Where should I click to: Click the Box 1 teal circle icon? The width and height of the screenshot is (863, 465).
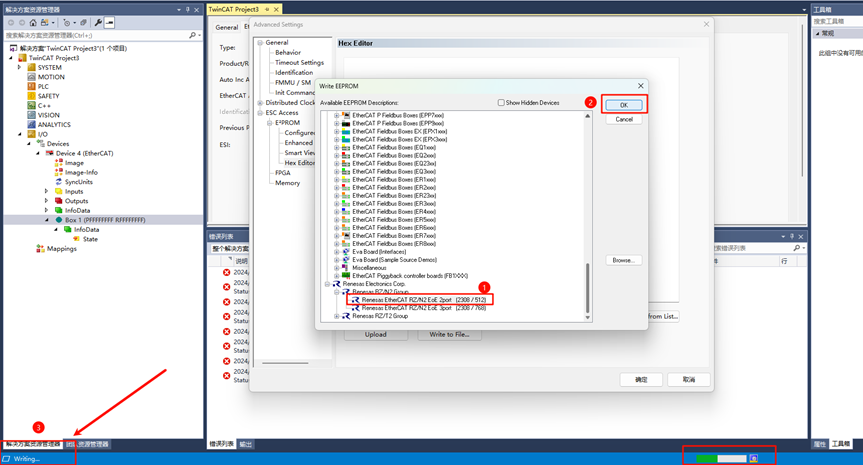(59, 220)
